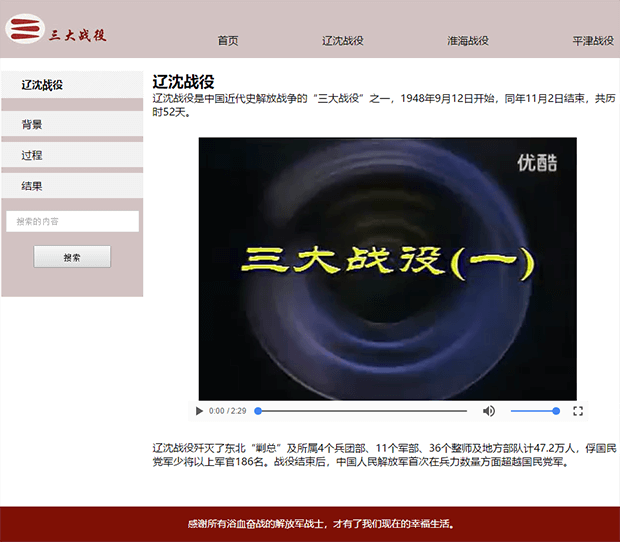Open the 背景 sidebar section
The image size is (620, 542).
click(72, 124)
